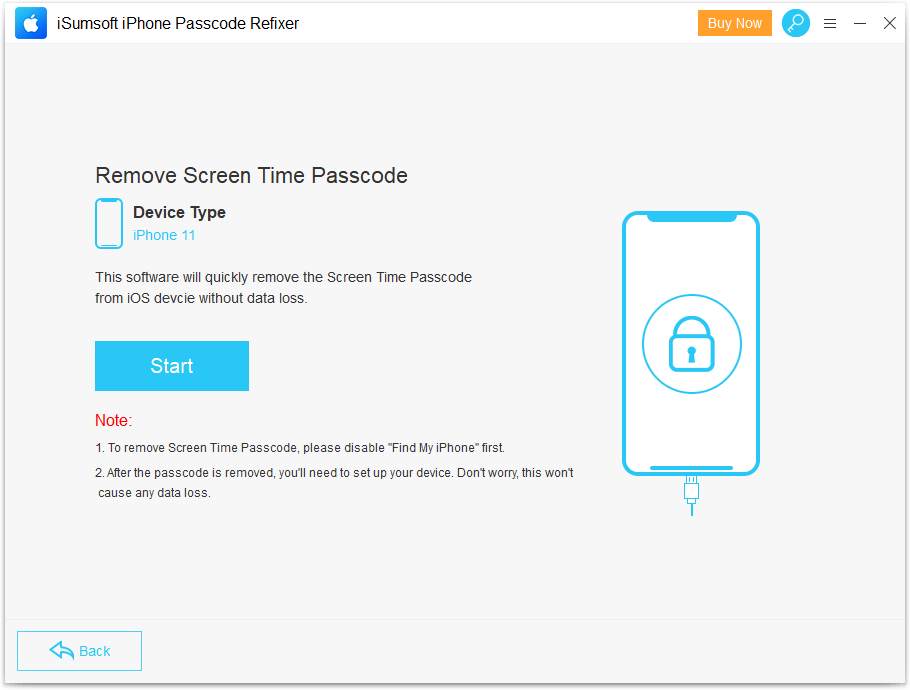910x690 pixels.
Task: Click the second note about device setup
Action: pyautogui.click(x=334, y=473)
